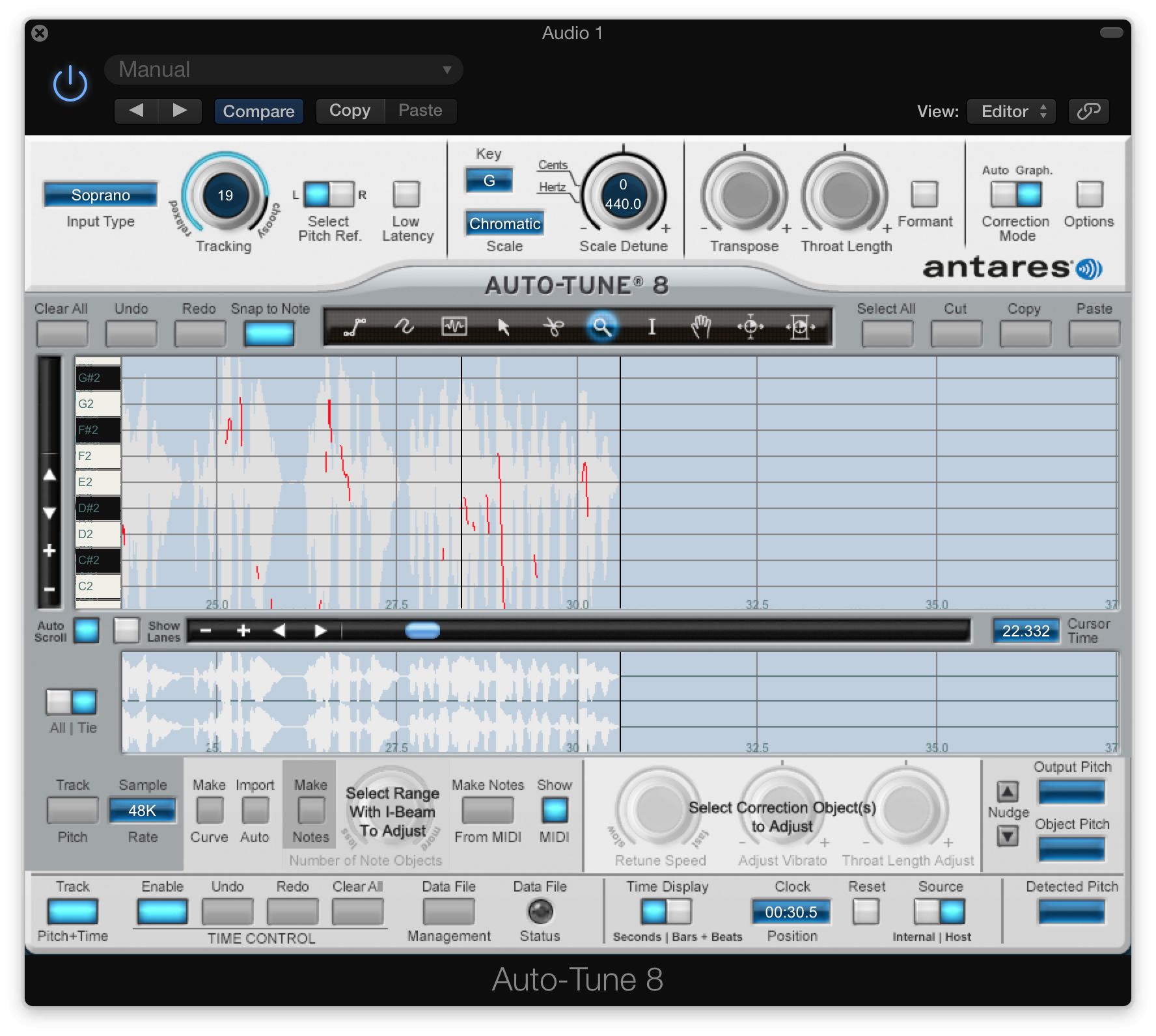Click the header Copy button
Viewport: 1156px width, 1036px height.
(350, 111)
